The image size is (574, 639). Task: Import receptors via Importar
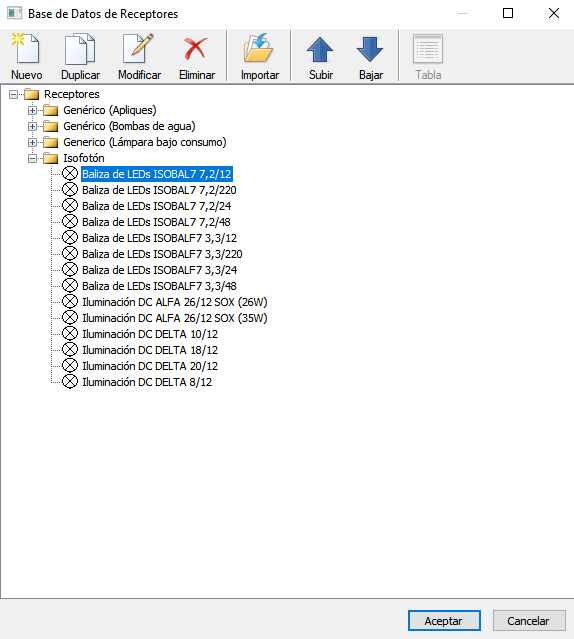(x=260, y=57)
